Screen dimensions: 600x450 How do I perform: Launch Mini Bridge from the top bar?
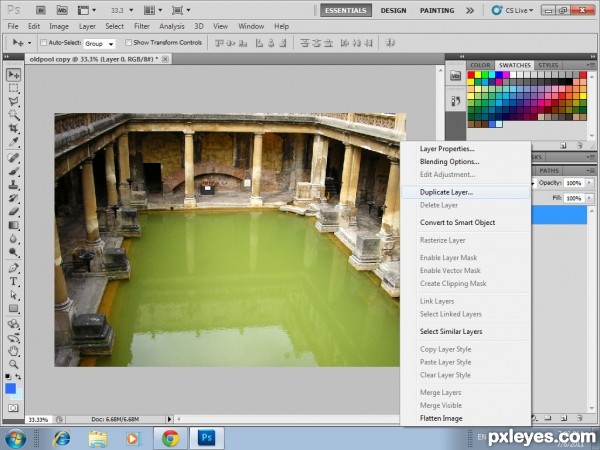(x=62, y=10)
